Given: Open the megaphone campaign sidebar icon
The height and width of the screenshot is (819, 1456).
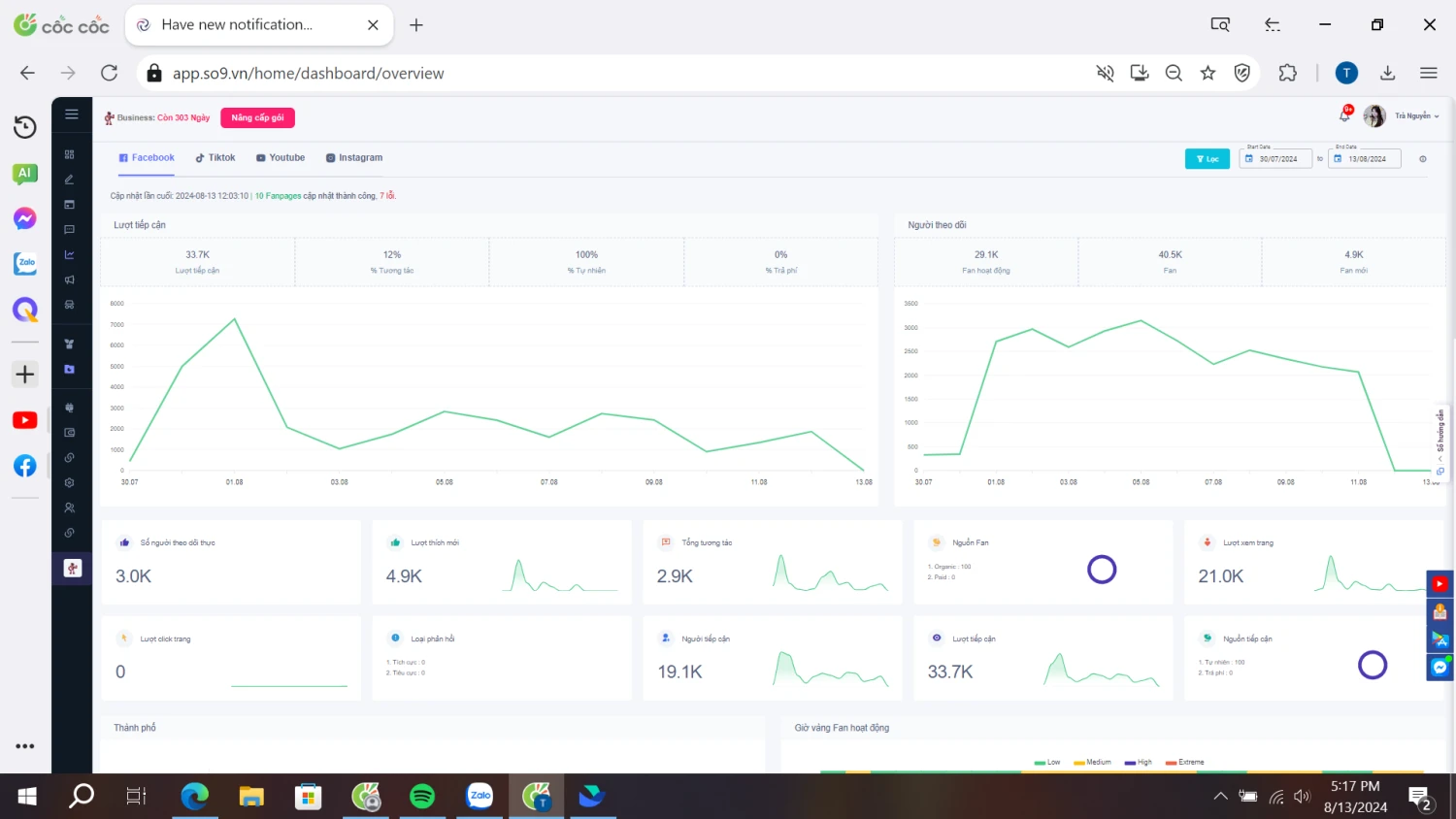Looking at the screenshot, I should pyautogui.click(x=70, y=279).
